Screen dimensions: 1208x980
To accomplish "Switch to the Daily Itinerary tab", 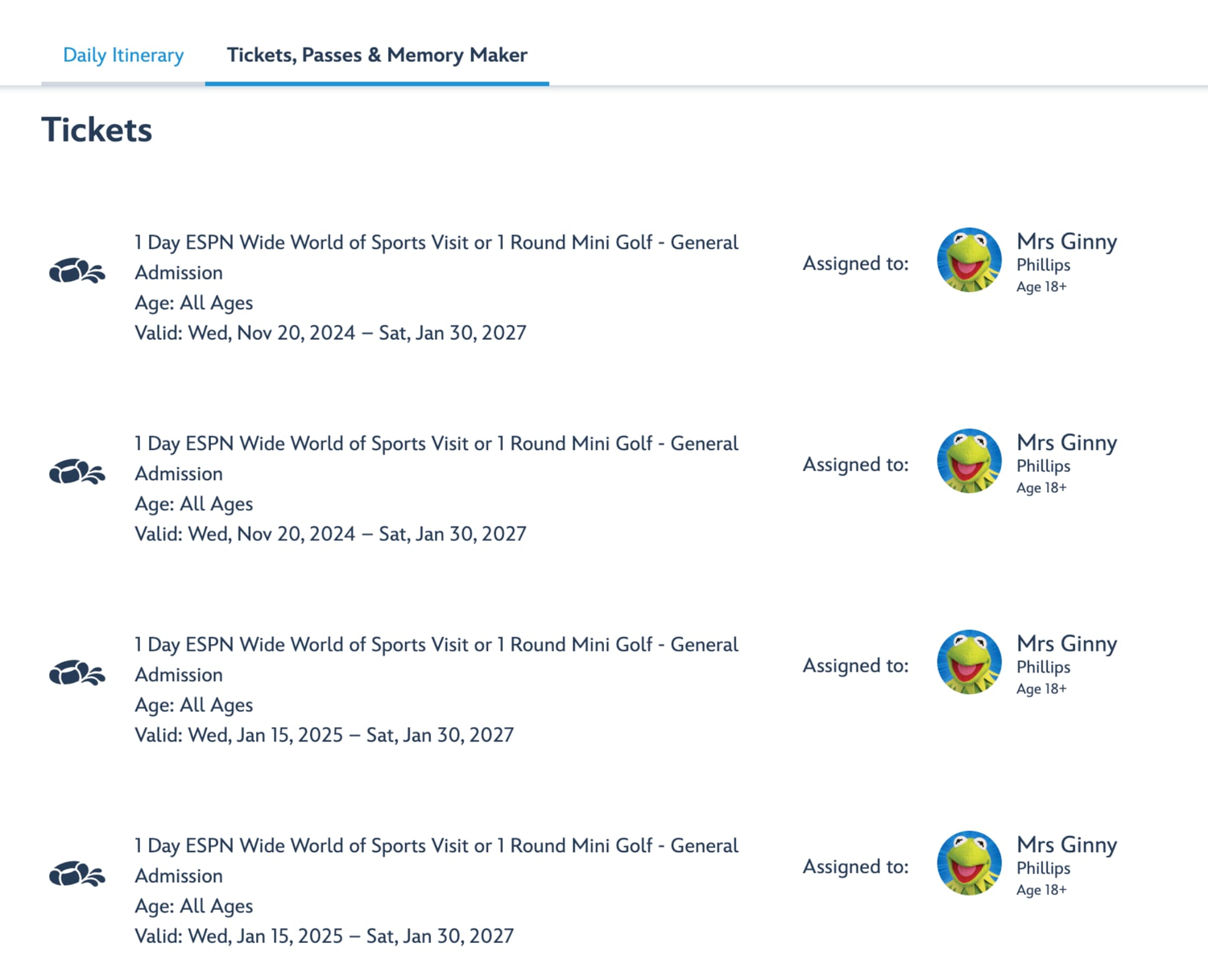I will (123, 55).
